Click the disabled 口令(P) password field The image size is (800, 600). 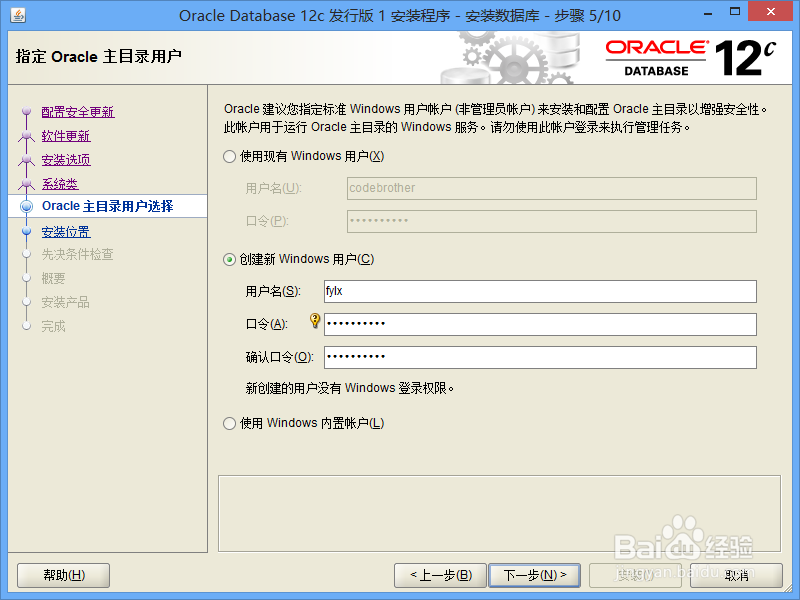(552, 221)
